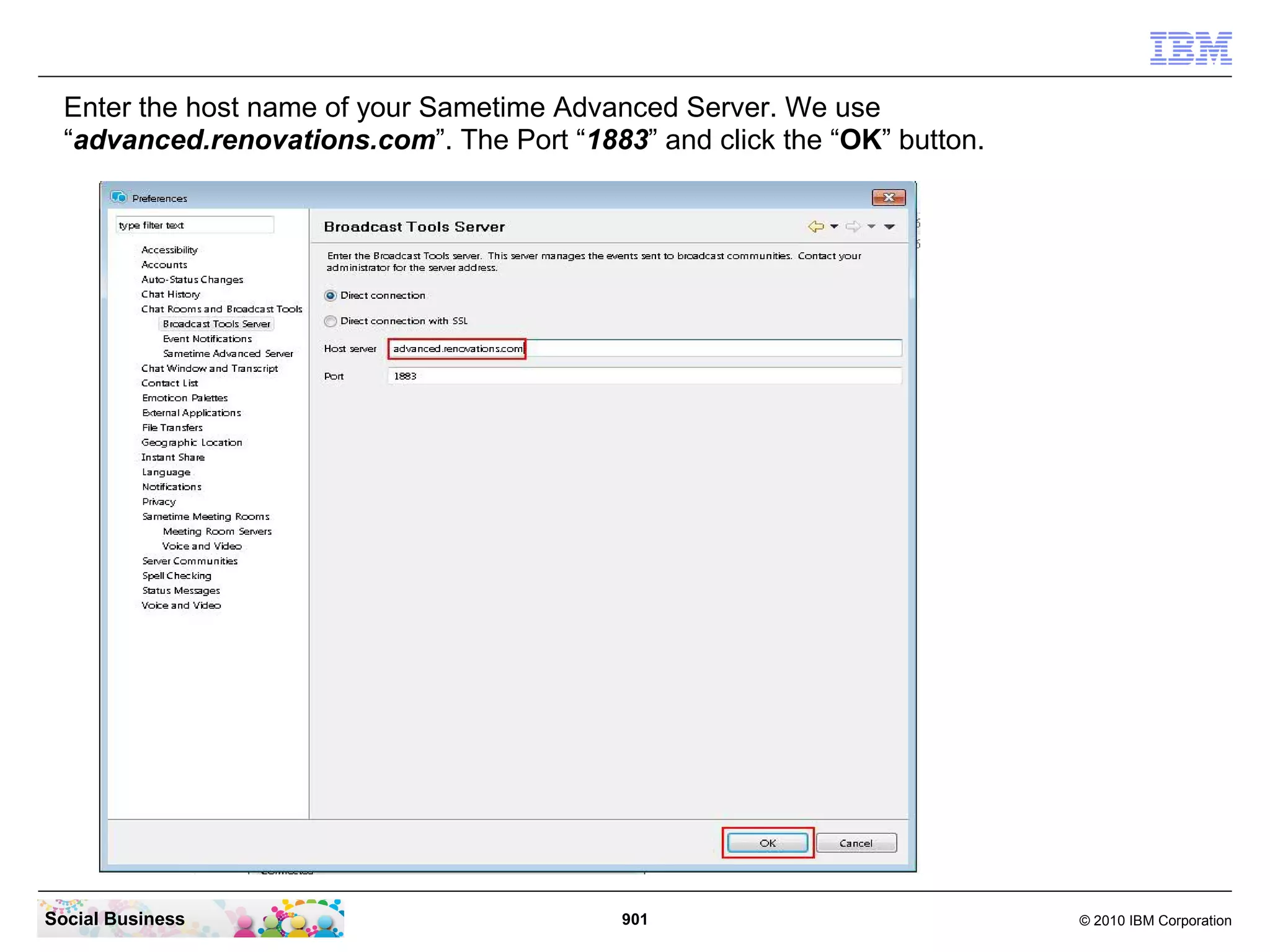This screenshot has width=1270, height=952.
Task: Open Status Messages preferences
Action: [181, 591]
